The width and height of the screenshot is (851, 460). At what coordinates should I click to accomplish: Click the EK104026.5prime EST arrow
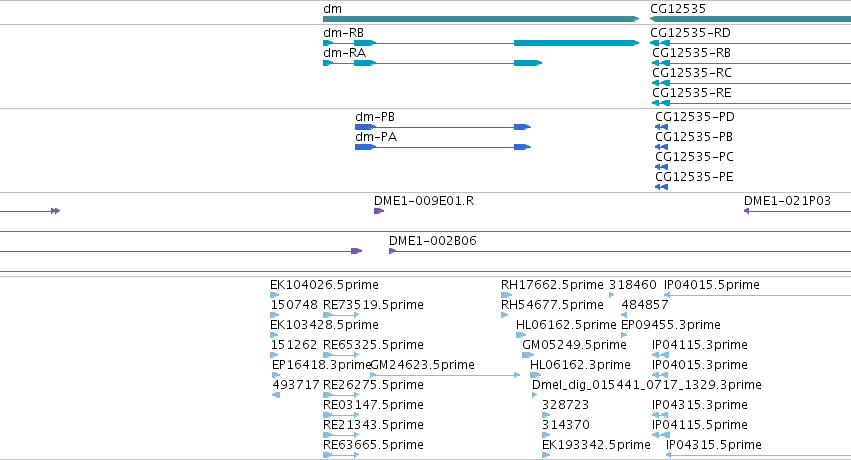coord(274,295)
